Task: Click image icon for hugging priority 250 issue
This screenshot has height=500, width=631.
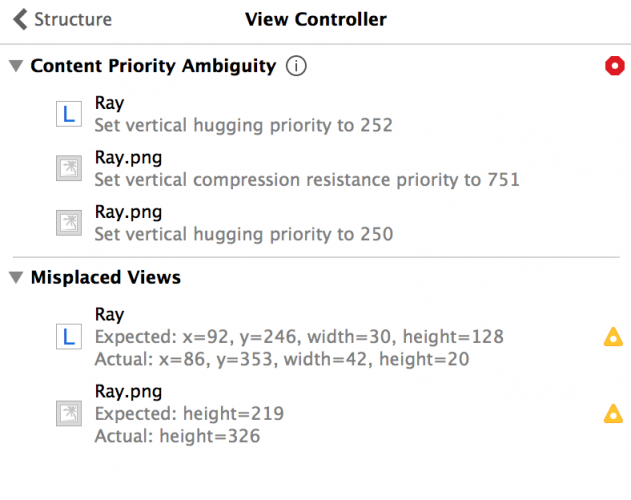Action: 69,224
